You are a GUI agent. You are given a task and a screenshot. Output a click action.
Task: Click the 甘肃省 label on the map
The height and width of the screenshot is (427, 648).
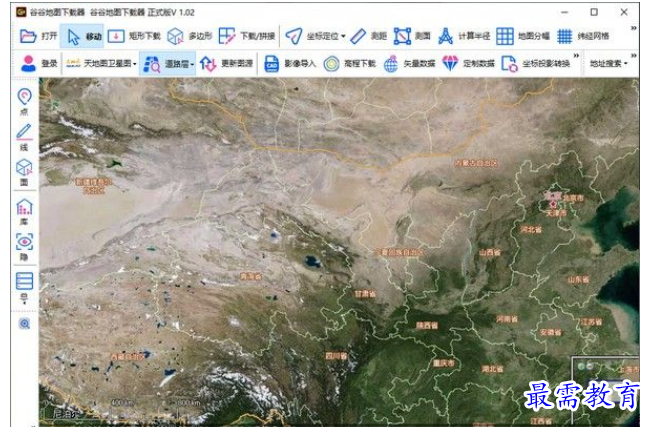pyautogui.click(x=364, y=294)
